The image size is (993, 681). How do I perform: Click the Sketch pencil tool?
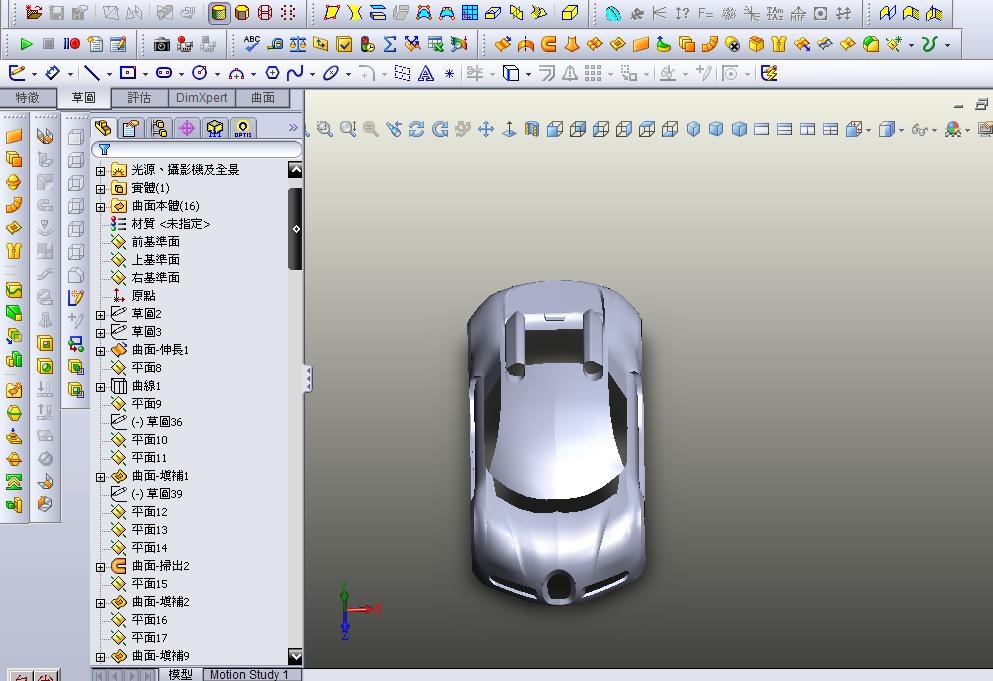coord(17,73)
